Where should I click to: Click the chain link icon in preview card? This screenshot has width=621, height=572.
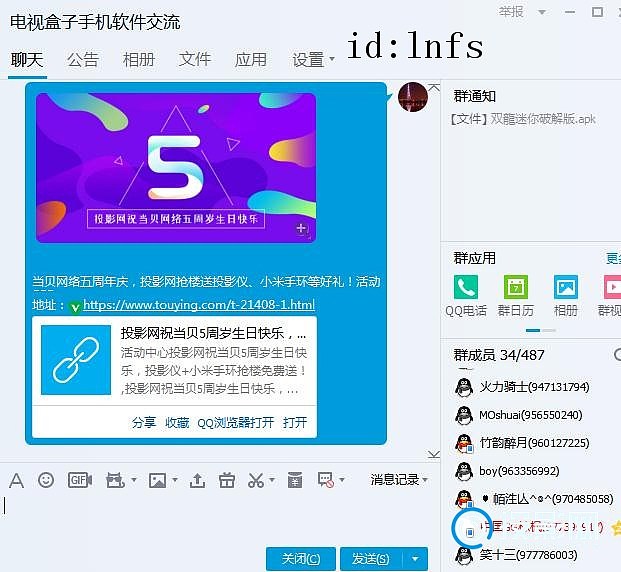(x=76, y=360)
